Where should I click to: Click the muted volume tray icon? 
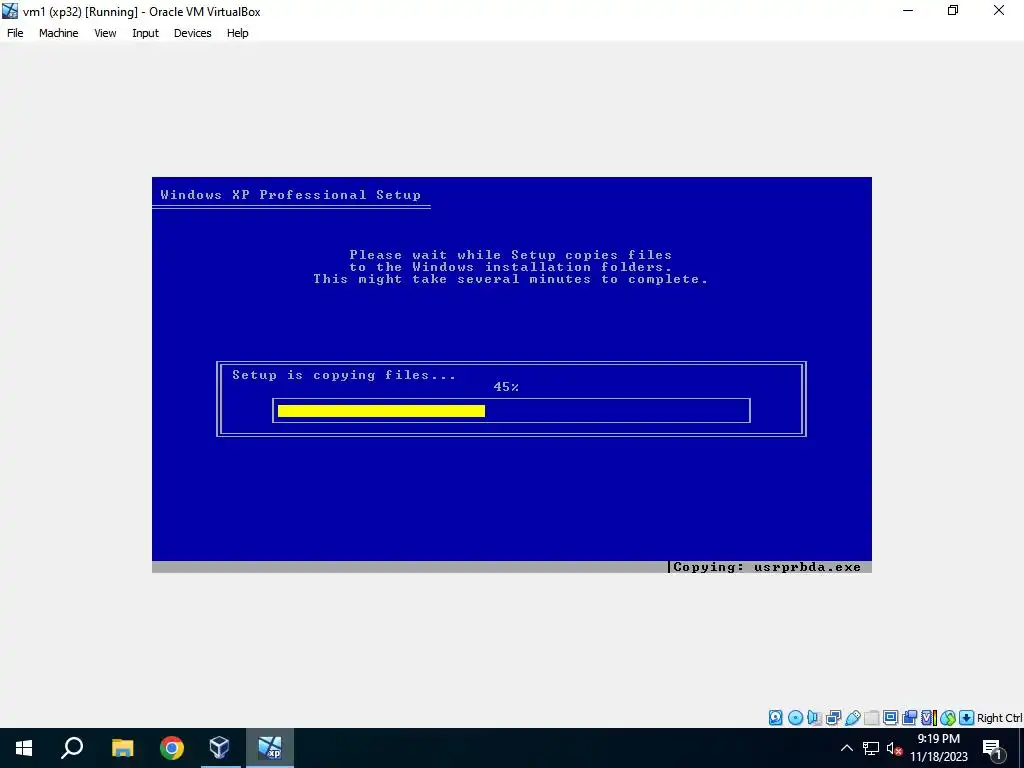click(x=895, y=749)
